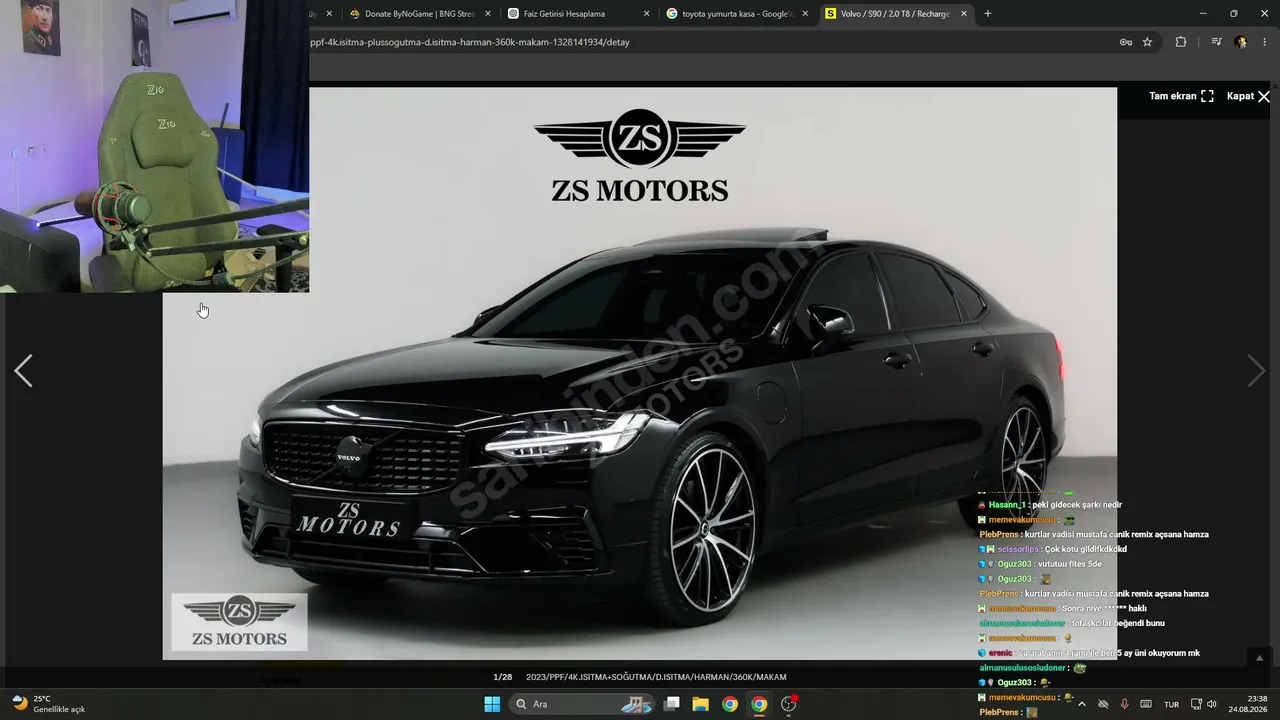Switch keyboard language via TUR indicator
The height and width of the screenshot is (720, 1280).
[1171, 704]
